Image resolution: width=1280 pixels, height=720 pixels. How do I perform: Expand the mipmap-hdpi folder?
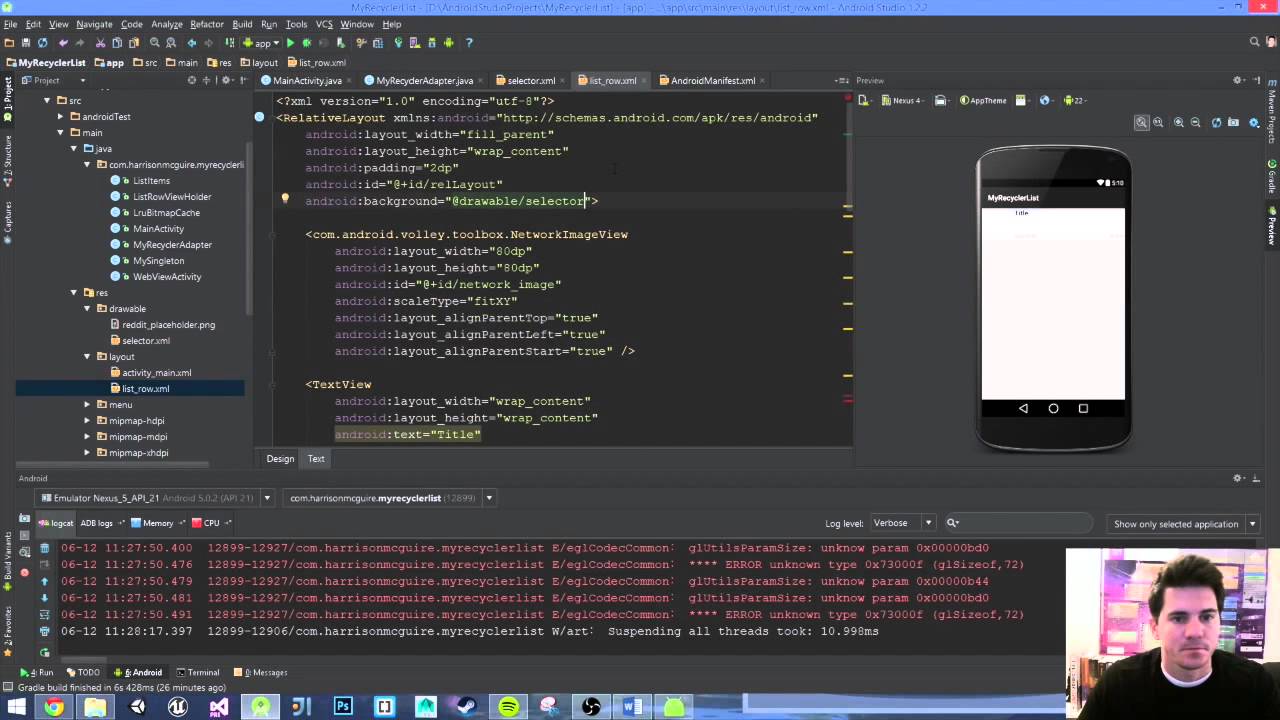[87, 421]
